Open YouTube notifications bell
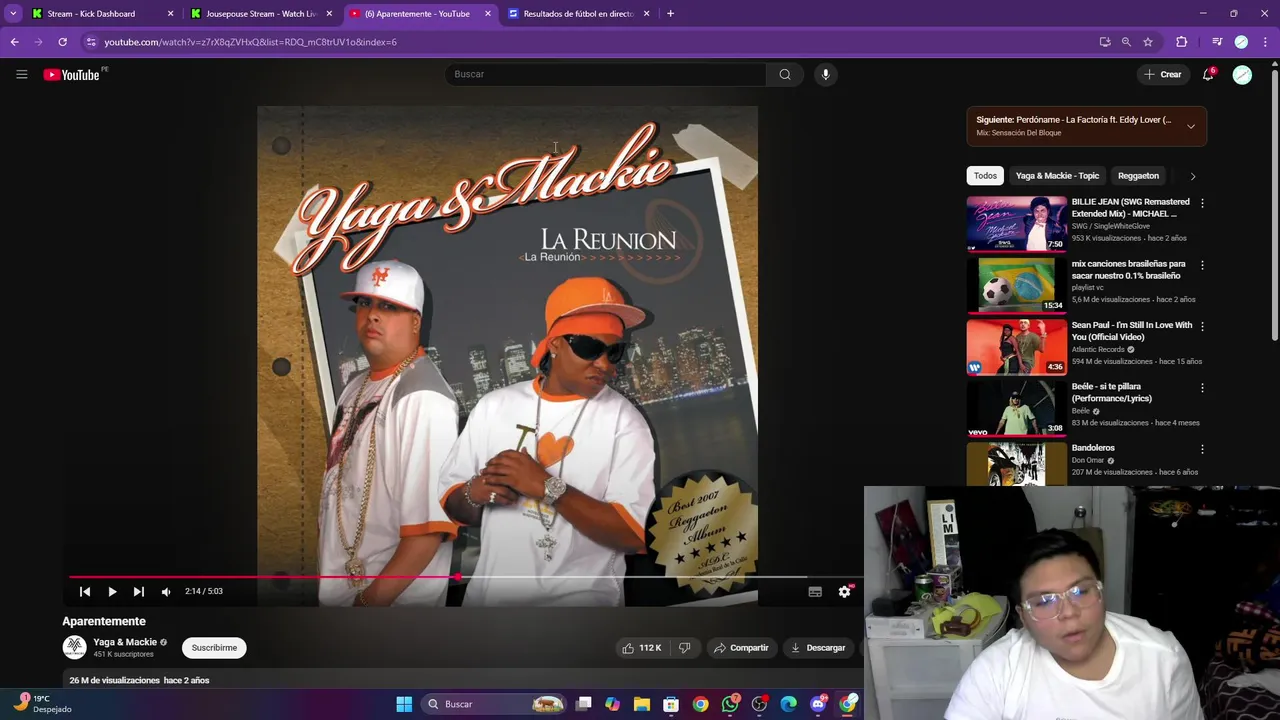The width and height of the screenshot is (1280, 720). 1208,74
